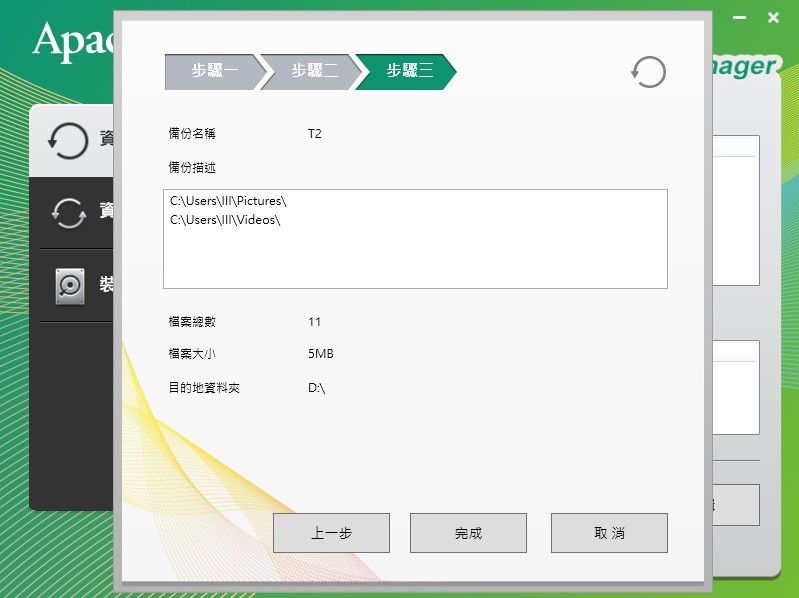This screenshot has height=598, width=799.
Task: Minimize the main application window
Action: (x=739, y=18)
